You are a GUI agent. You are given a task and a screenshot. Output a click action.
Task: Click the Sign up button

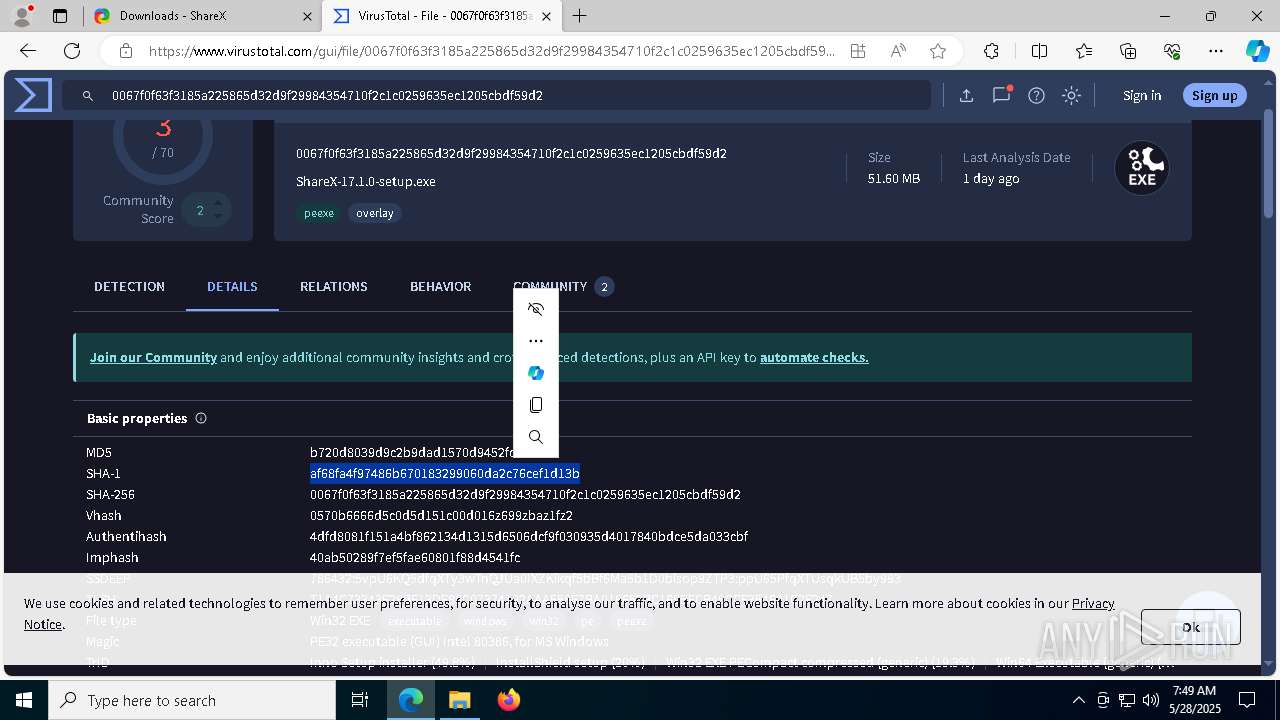1214,95
